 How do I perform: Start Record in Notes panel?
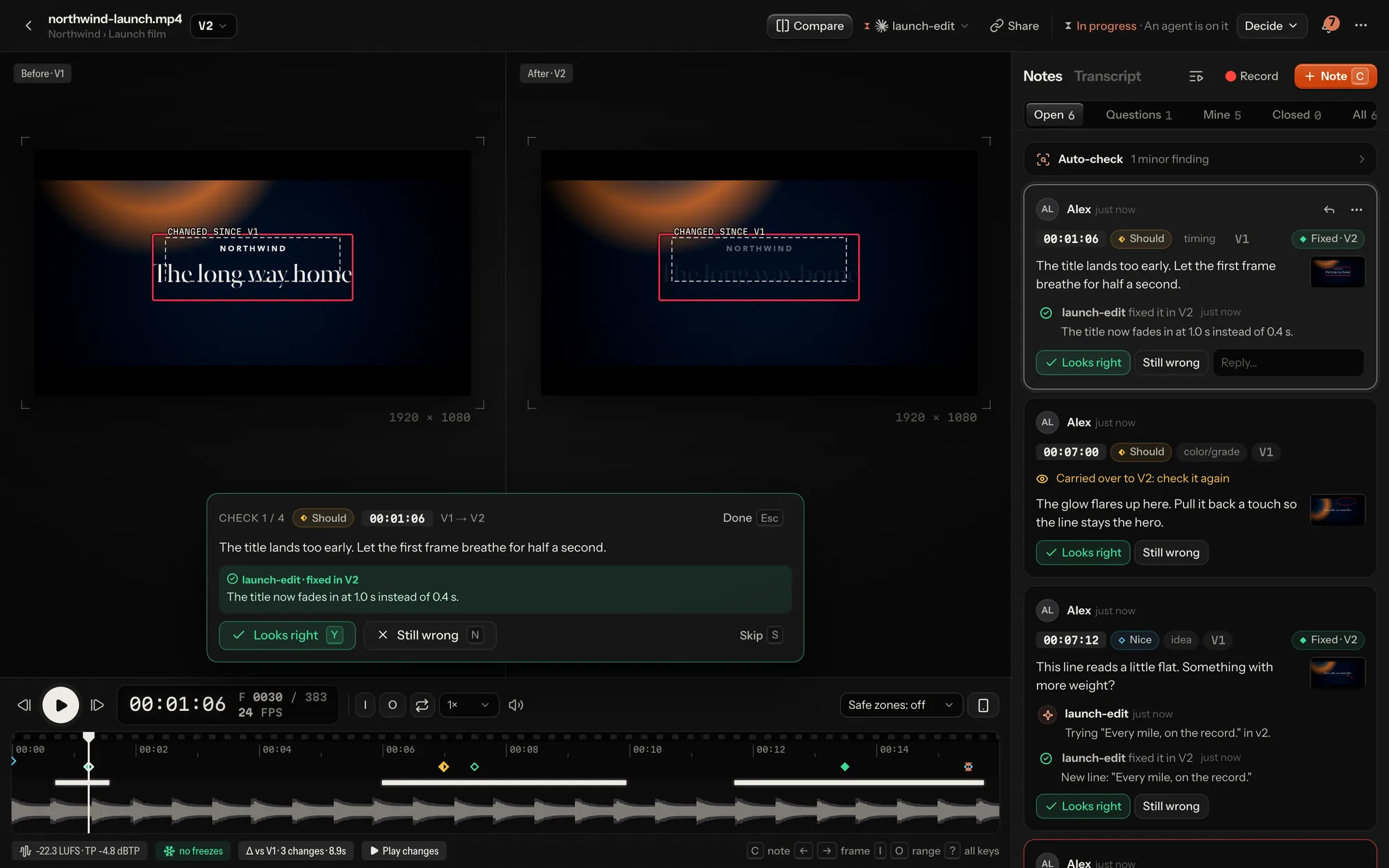point(1252,76)
